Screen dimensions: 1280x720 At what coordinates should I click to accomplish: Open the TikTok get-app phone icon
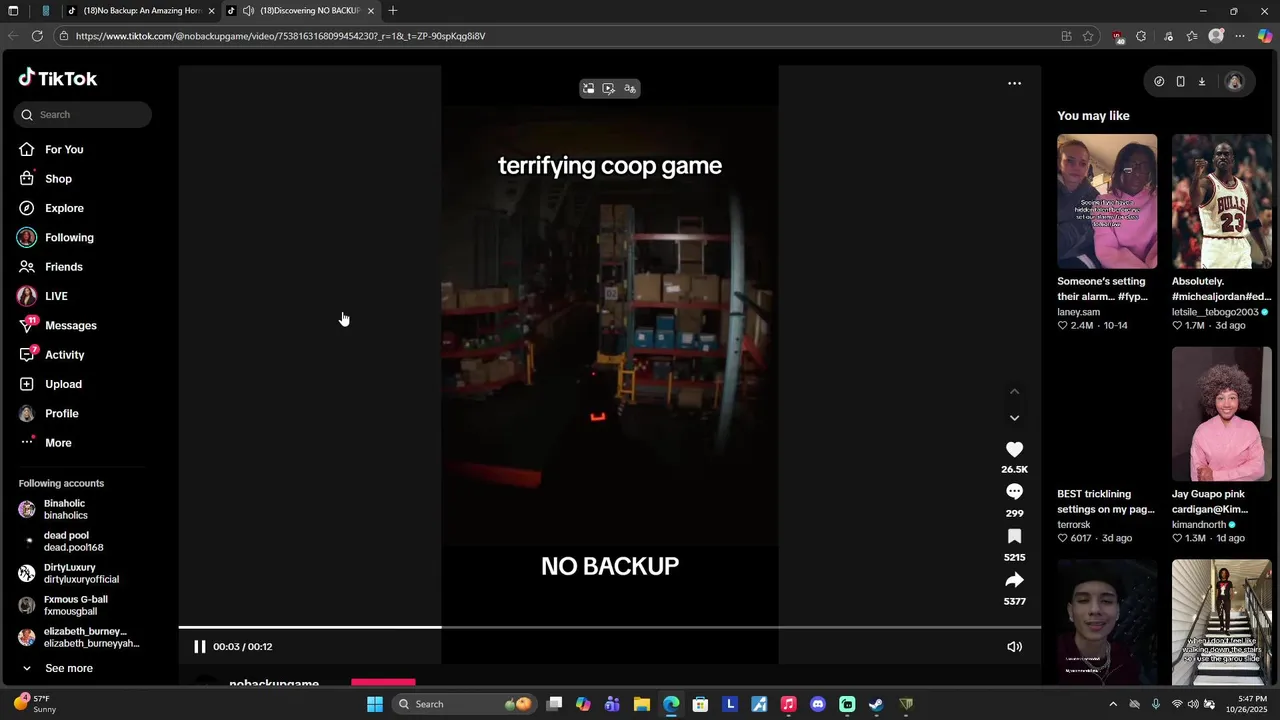coord(1181,82)
